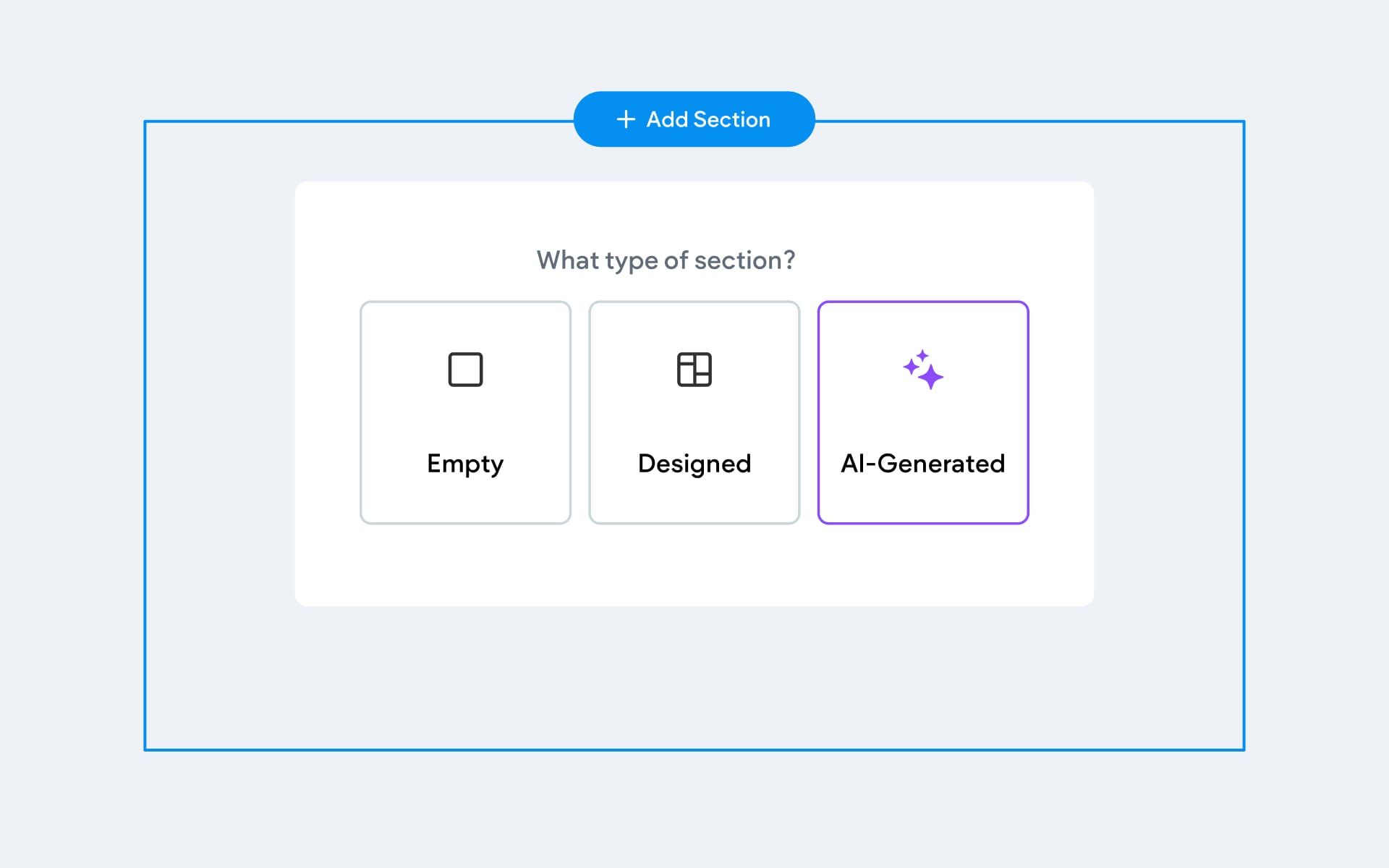The height and width of the screenshot is (868, 1389).
Task: Click the Empty card label text
Action: [465, 464]
